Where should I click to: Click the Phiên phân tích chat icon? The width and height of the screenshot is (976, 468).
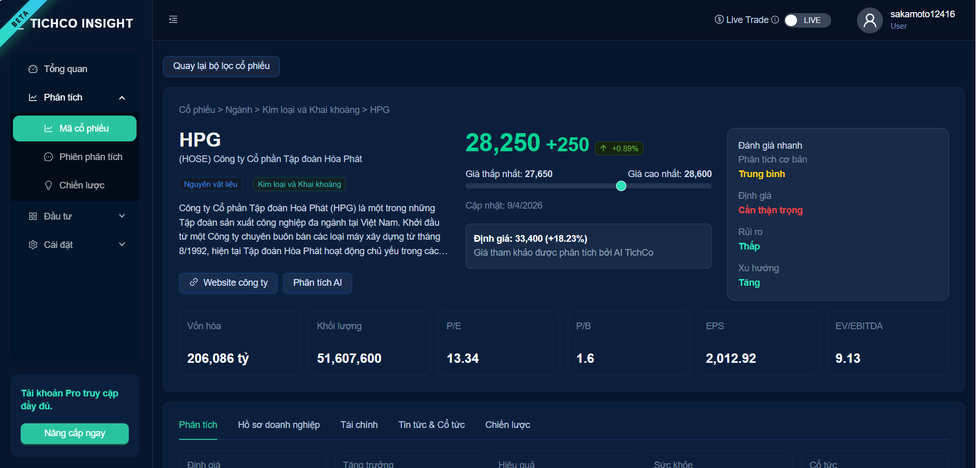(49, 157)
